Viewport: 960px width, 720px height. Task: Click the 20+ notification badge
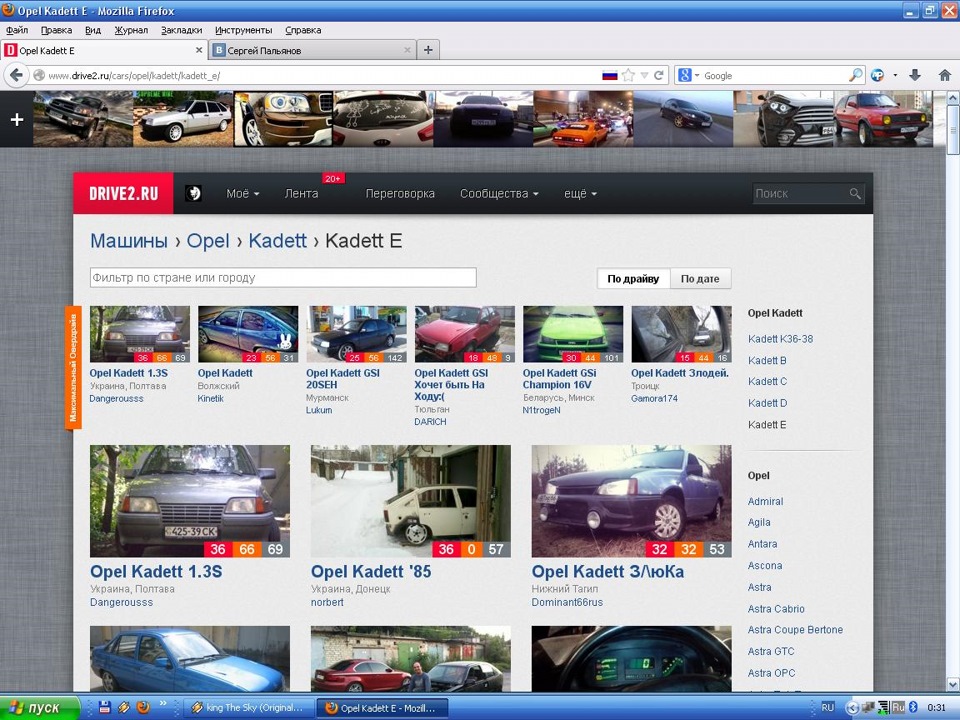point(333,179)
